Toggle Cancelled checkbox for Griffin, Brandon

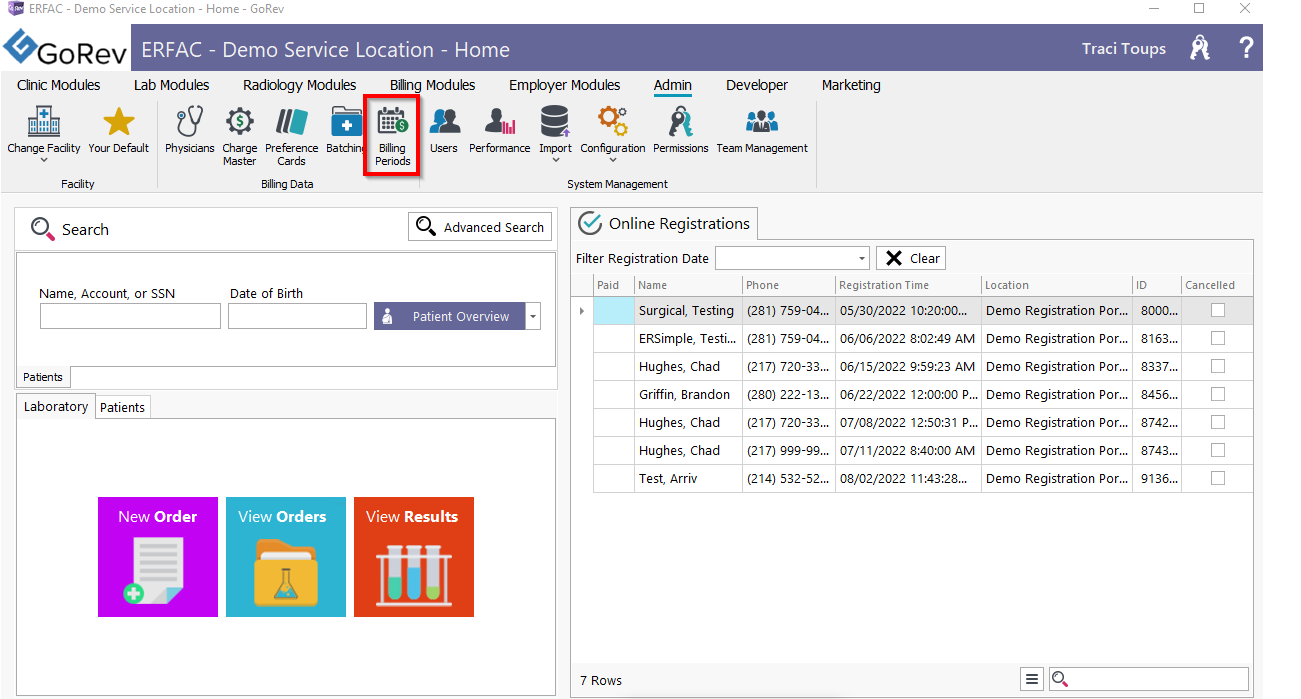pyautogui.click(x=1218, y=394)
